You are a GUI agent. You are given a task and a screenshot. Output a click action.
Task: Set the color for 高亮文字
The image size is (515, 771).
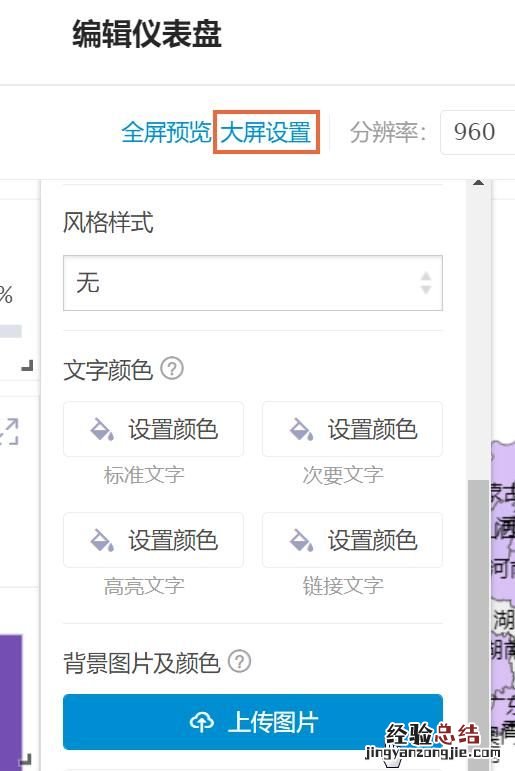pos(153,540)
